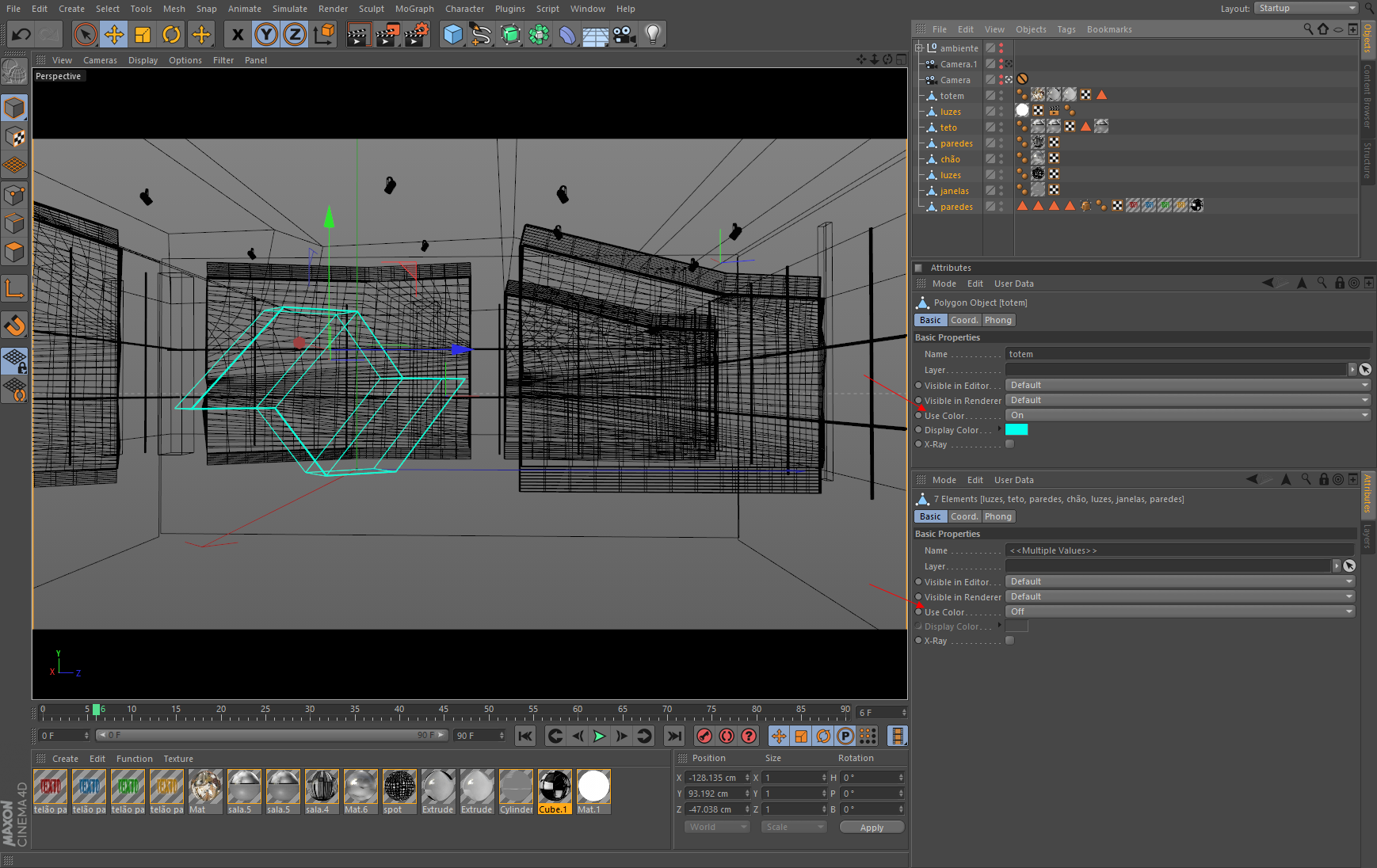
Task: Add a Light object from toolbar
Action: (653, 34)
